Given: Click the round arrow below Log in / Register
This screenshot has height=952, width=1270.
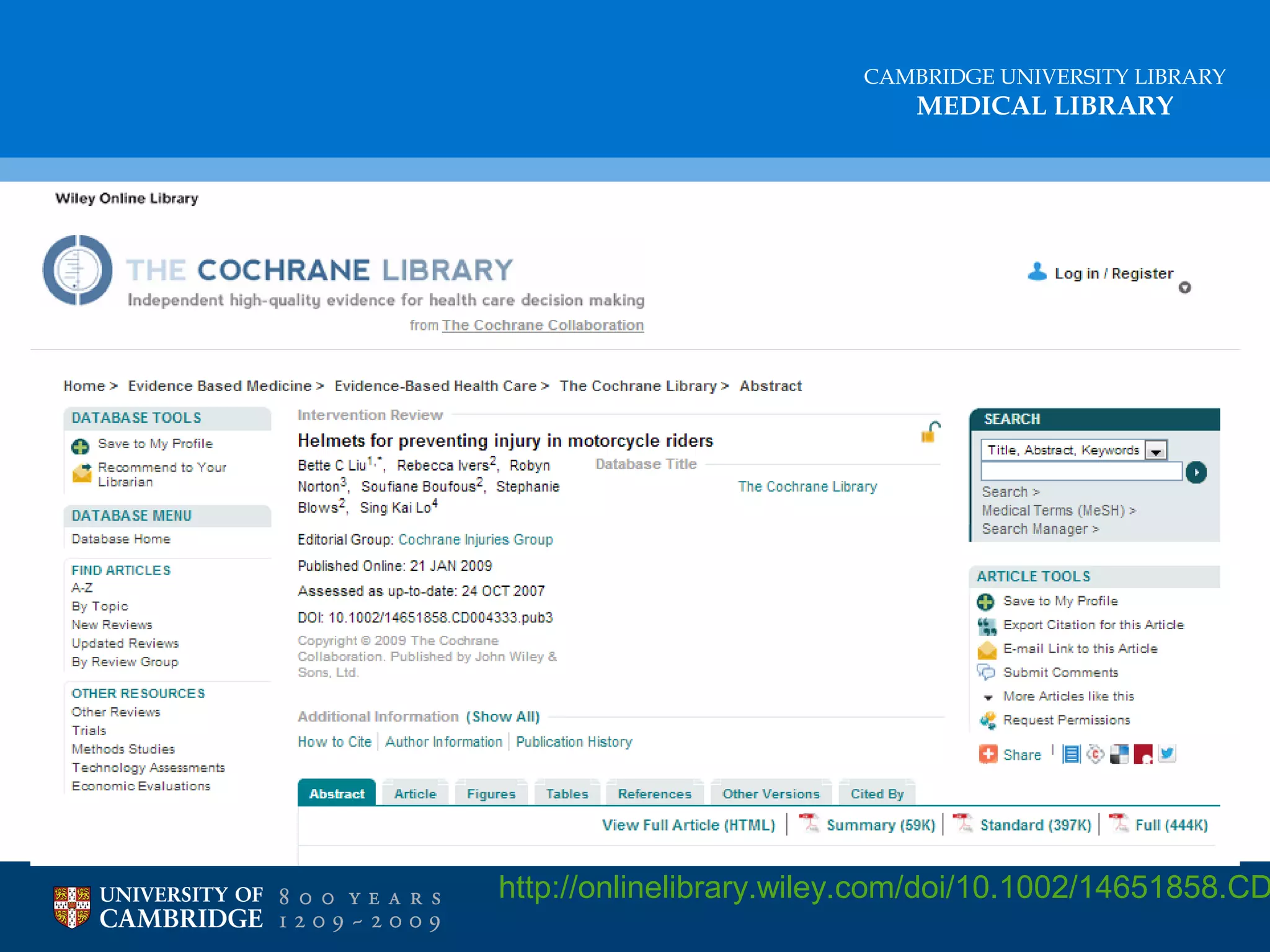Looking at the screenshot, I should (x=1184, y=288).
